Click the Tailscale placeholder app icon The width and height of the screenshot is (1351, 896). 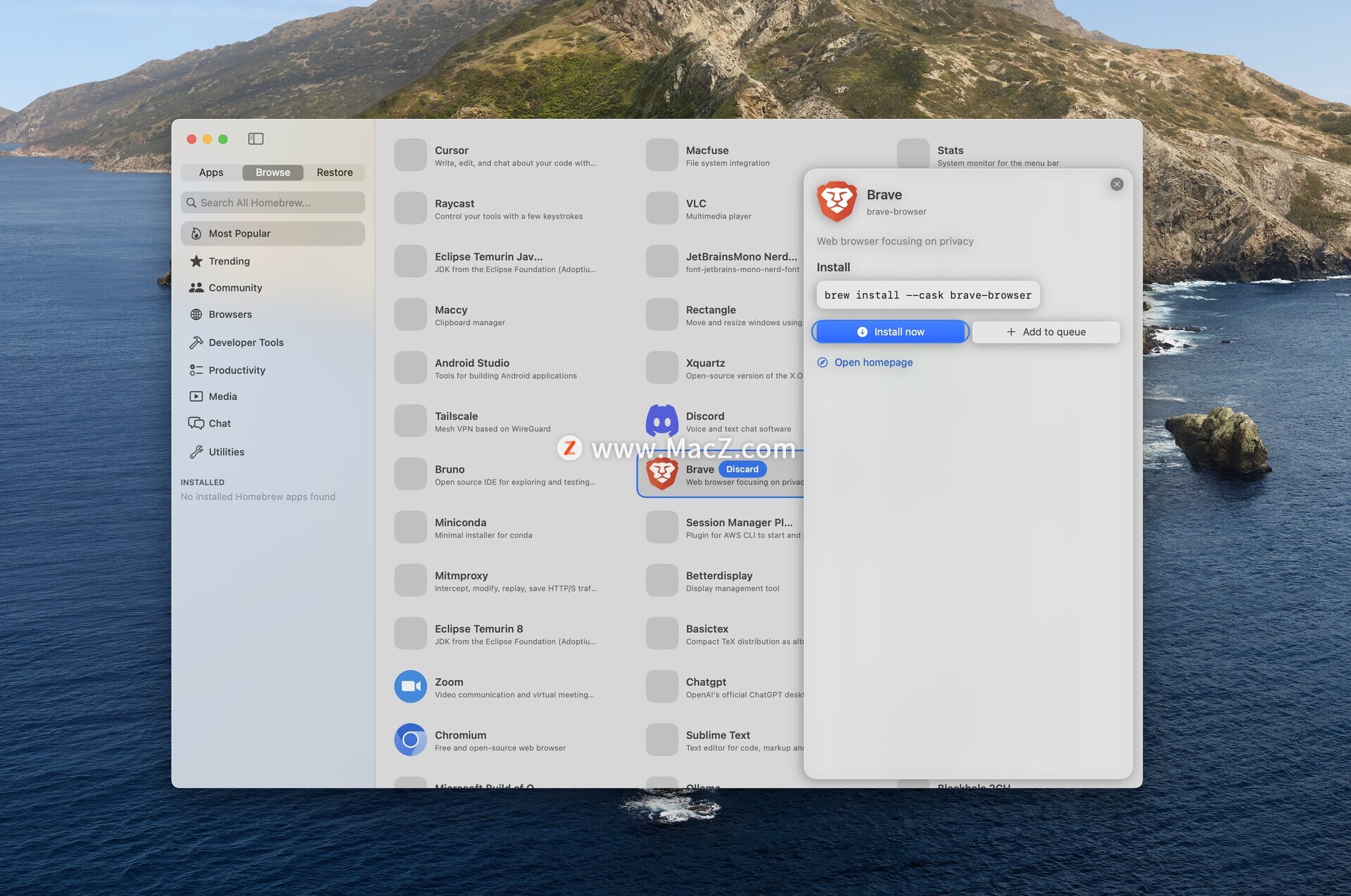(x=410, y=421)
